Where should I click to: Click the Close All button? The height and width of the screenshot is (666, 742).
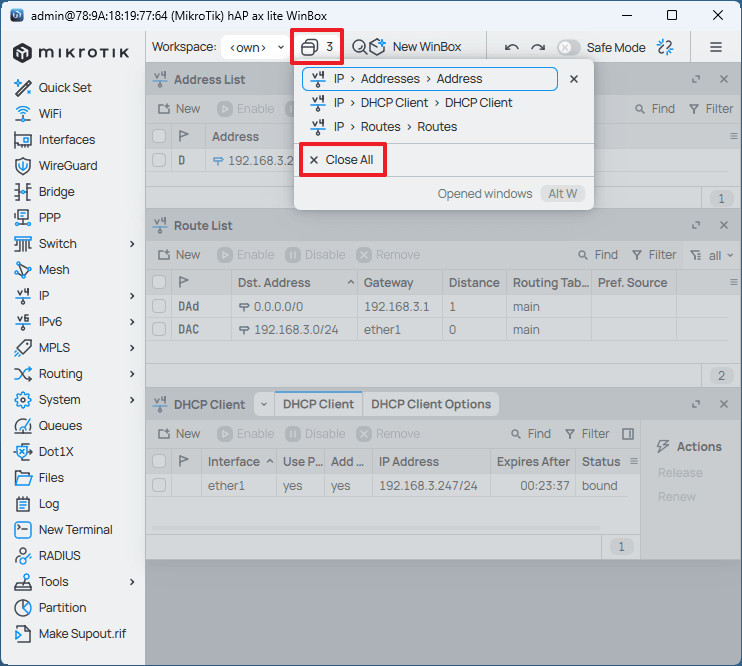pos(341,160)
